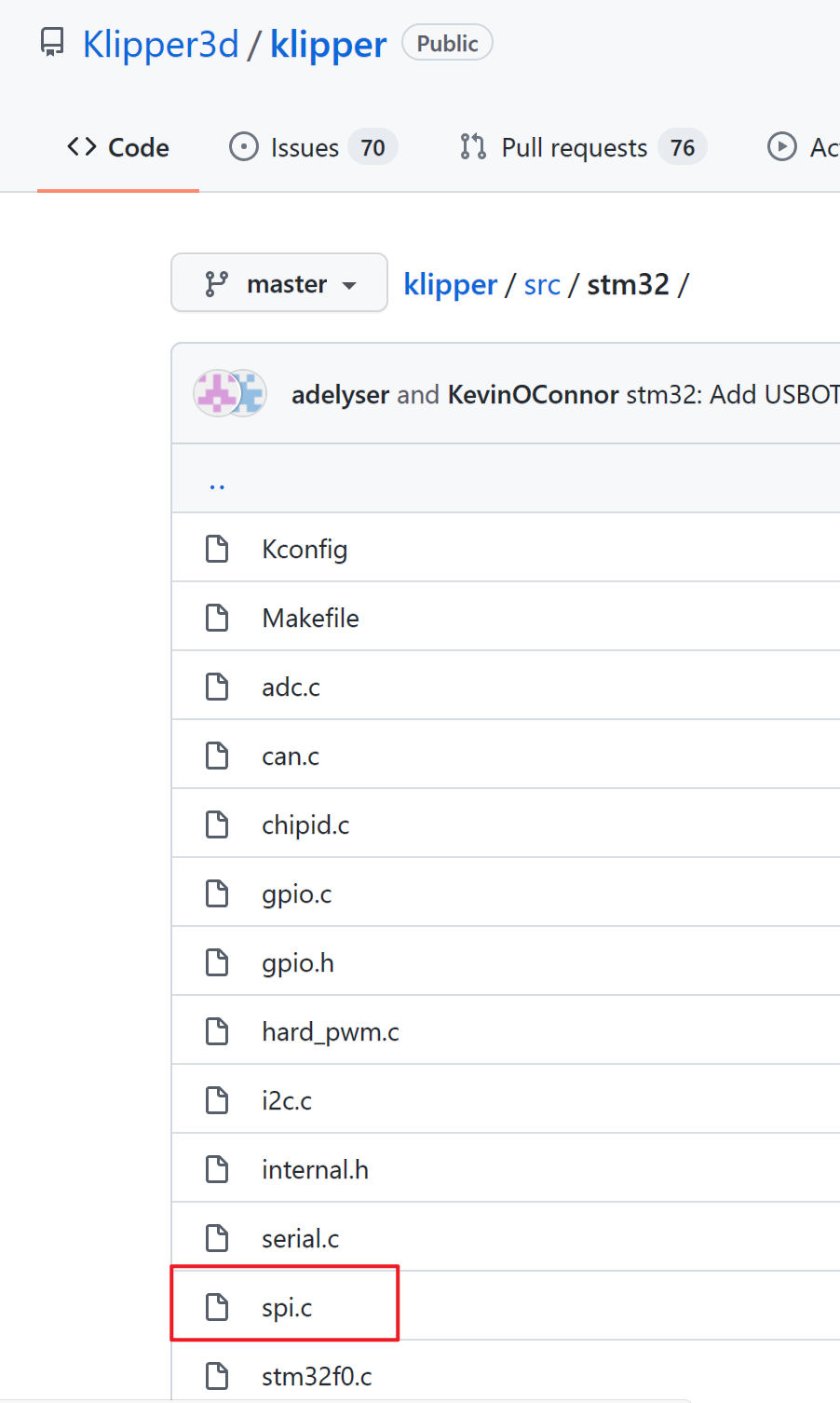Click the adelyser avatar image

click(x=216, y=393)
